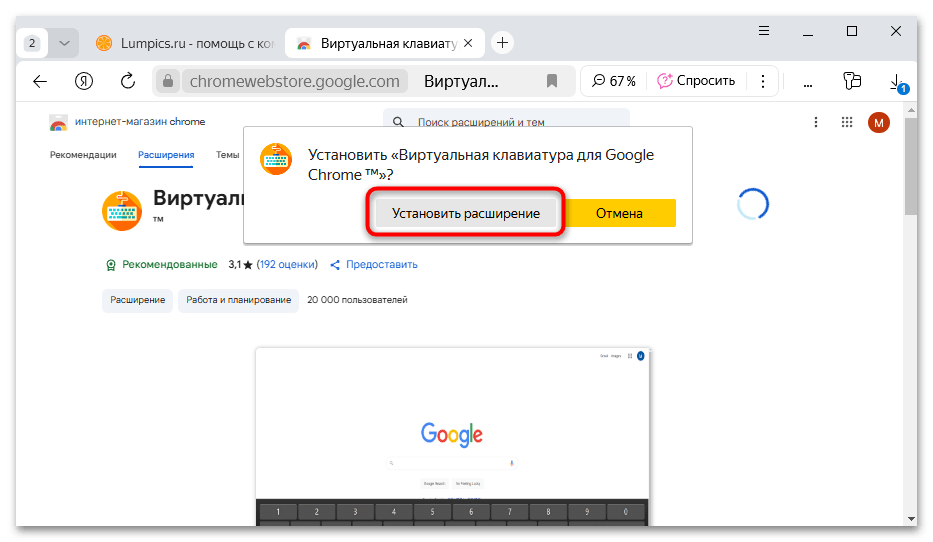Viewport: 933px width, 542px height.
Task: Open the Extensions section
Action: [166, 155]
